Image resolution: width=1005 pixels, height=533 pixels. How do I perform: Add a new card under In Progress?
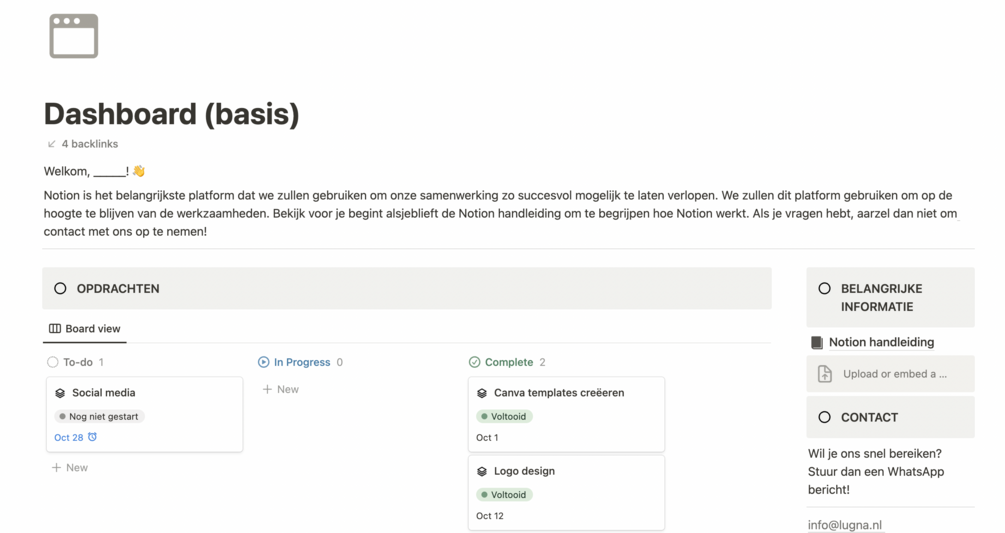pos(281,389)
